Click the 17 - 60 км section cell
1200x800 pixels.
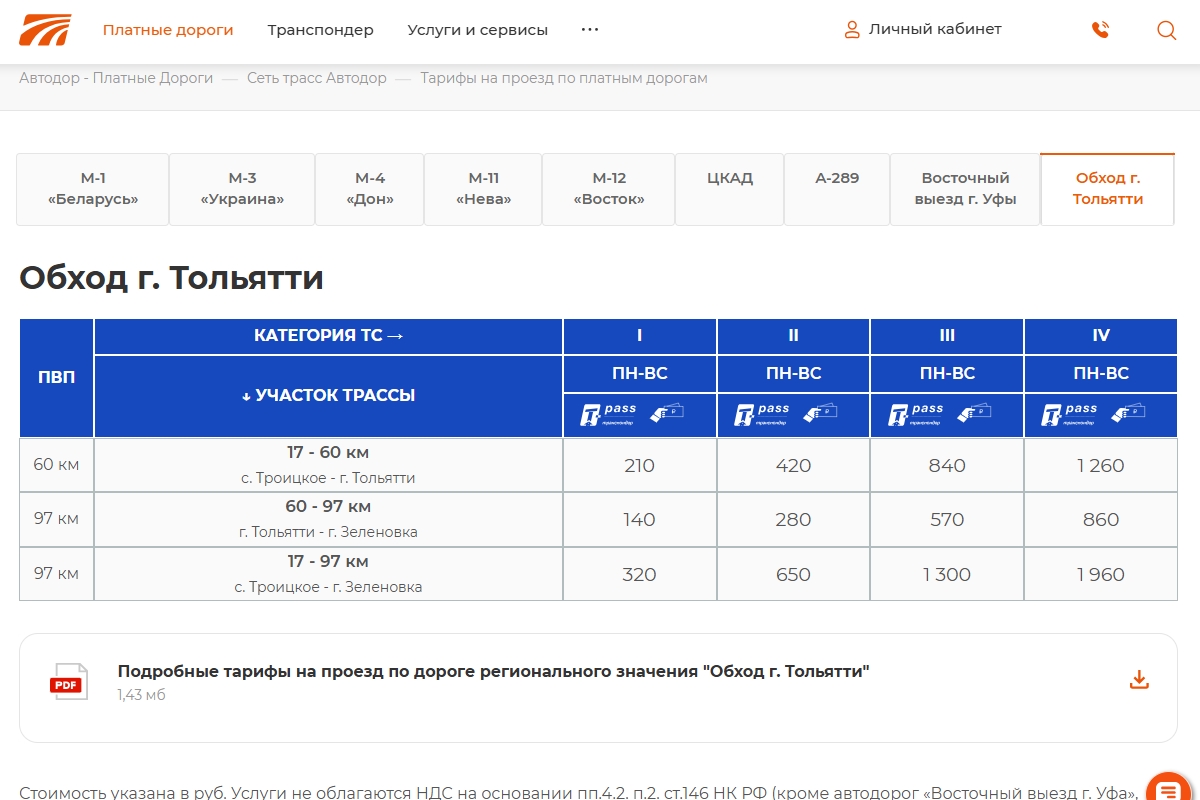point(328,465)
